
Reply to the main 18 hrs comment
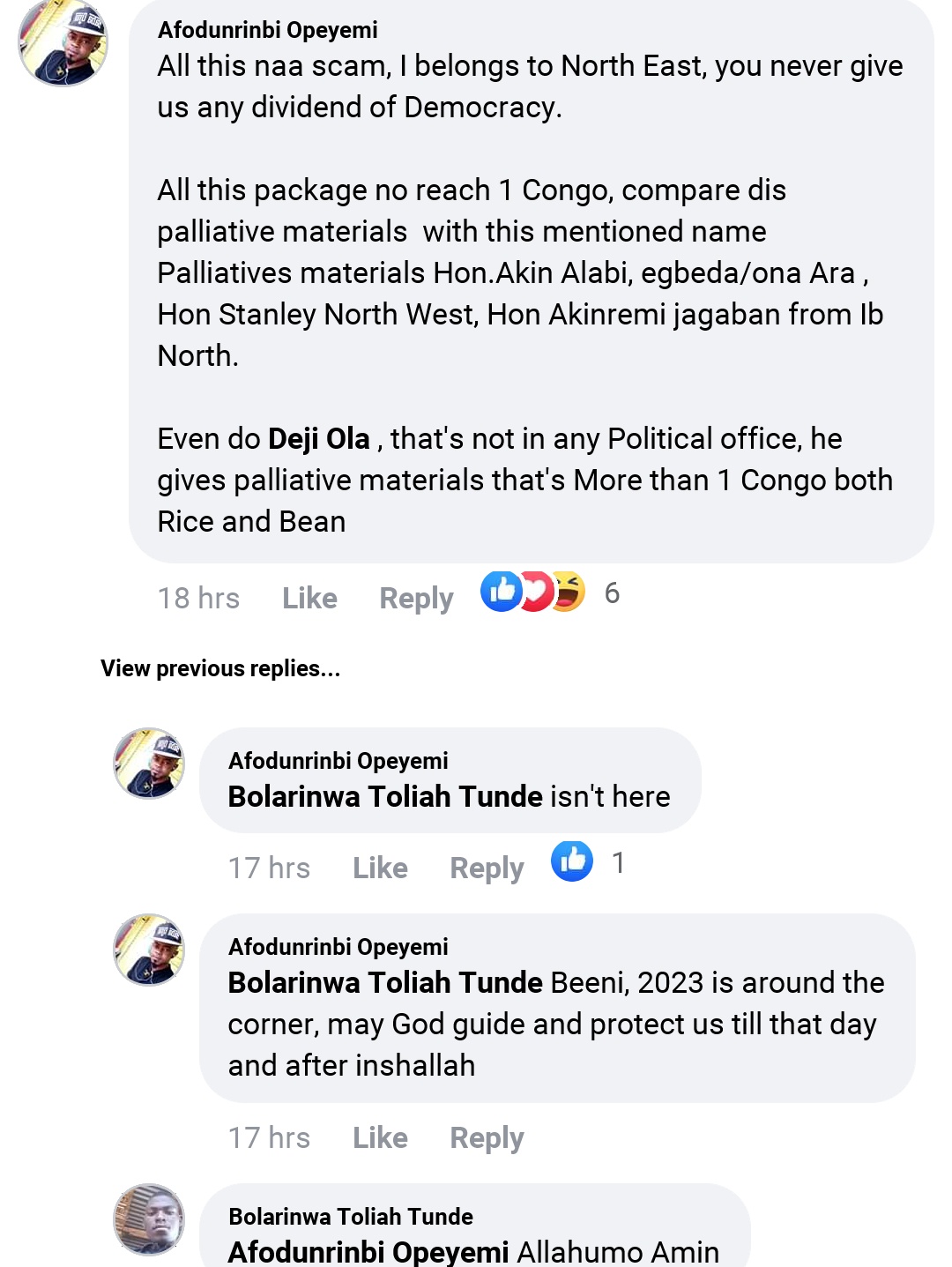(416, 598)
